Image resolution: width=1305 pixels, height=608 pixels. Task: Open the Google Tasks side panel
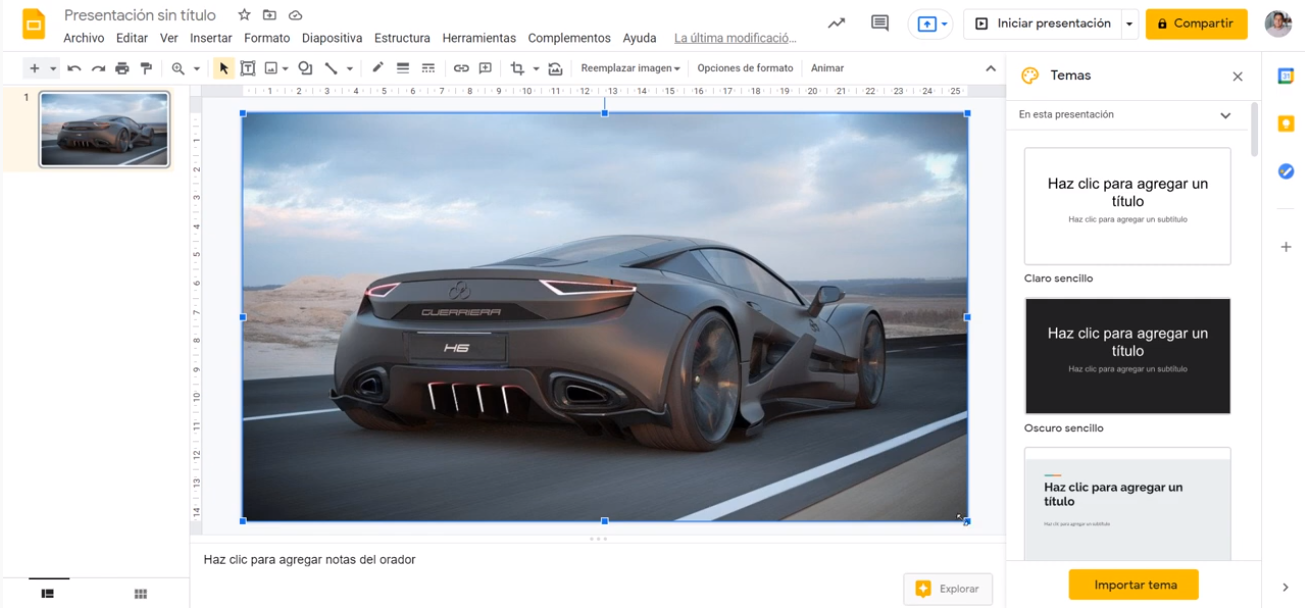point(1286,172)
